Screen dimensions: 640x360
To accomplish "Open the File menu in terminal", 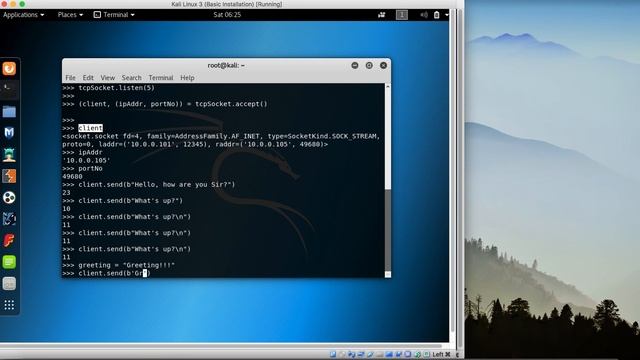I will [x=70, y=78].
